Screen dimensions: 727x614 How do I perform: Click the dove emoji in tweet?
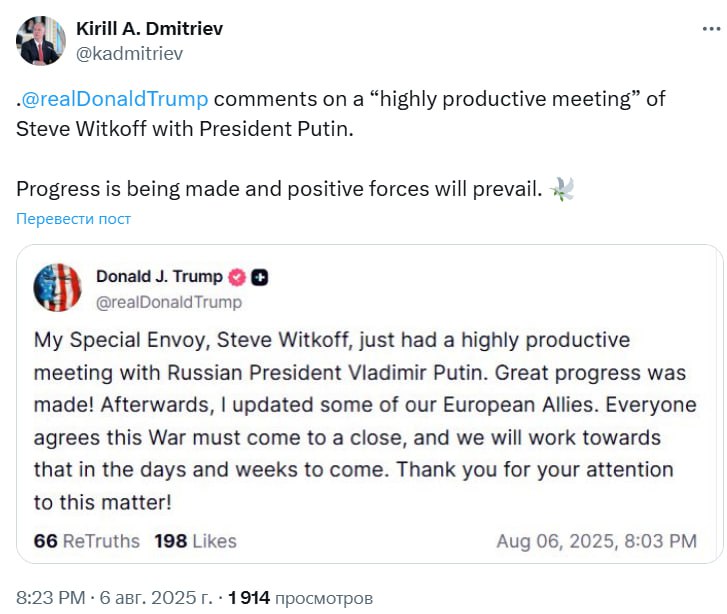(x=562, y=189)
